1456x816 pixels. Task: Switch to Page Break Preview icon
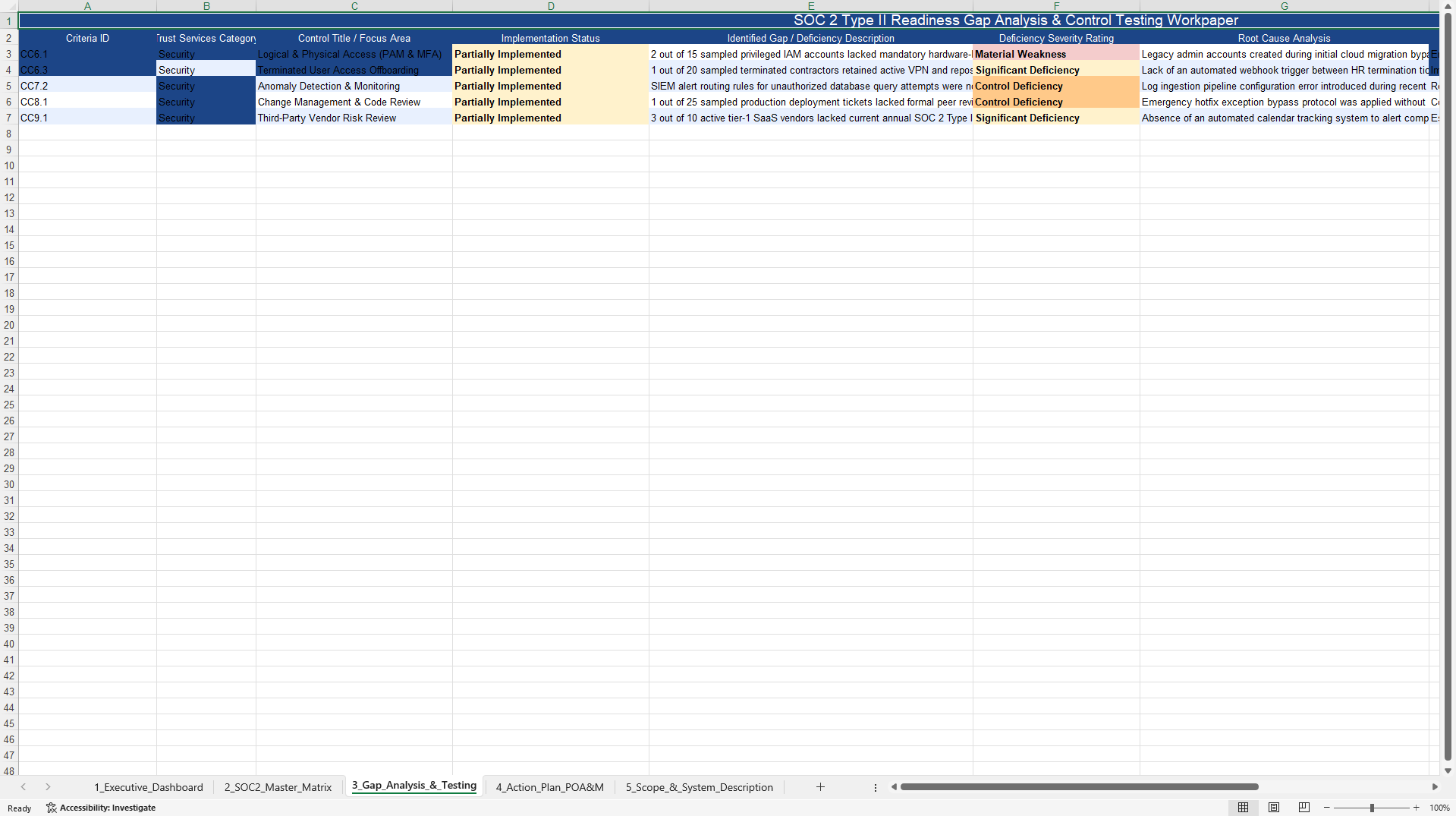(x=1304, y=808)
